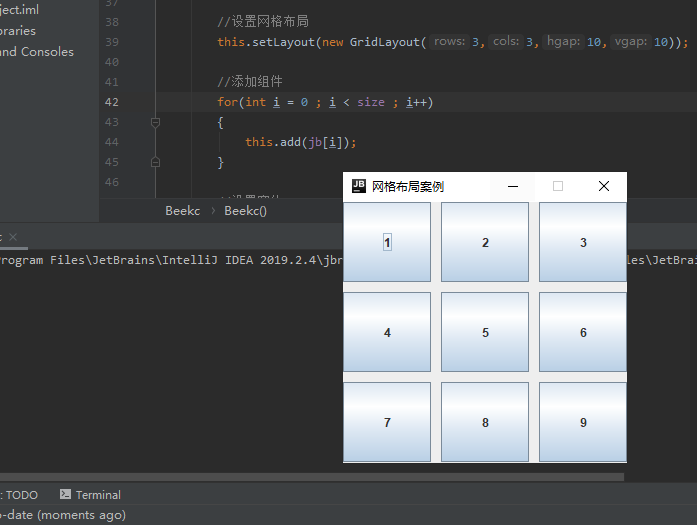Screen dimensions: 697x525
Task: Click 'size' variable in for loop
Action: point(371,102)
